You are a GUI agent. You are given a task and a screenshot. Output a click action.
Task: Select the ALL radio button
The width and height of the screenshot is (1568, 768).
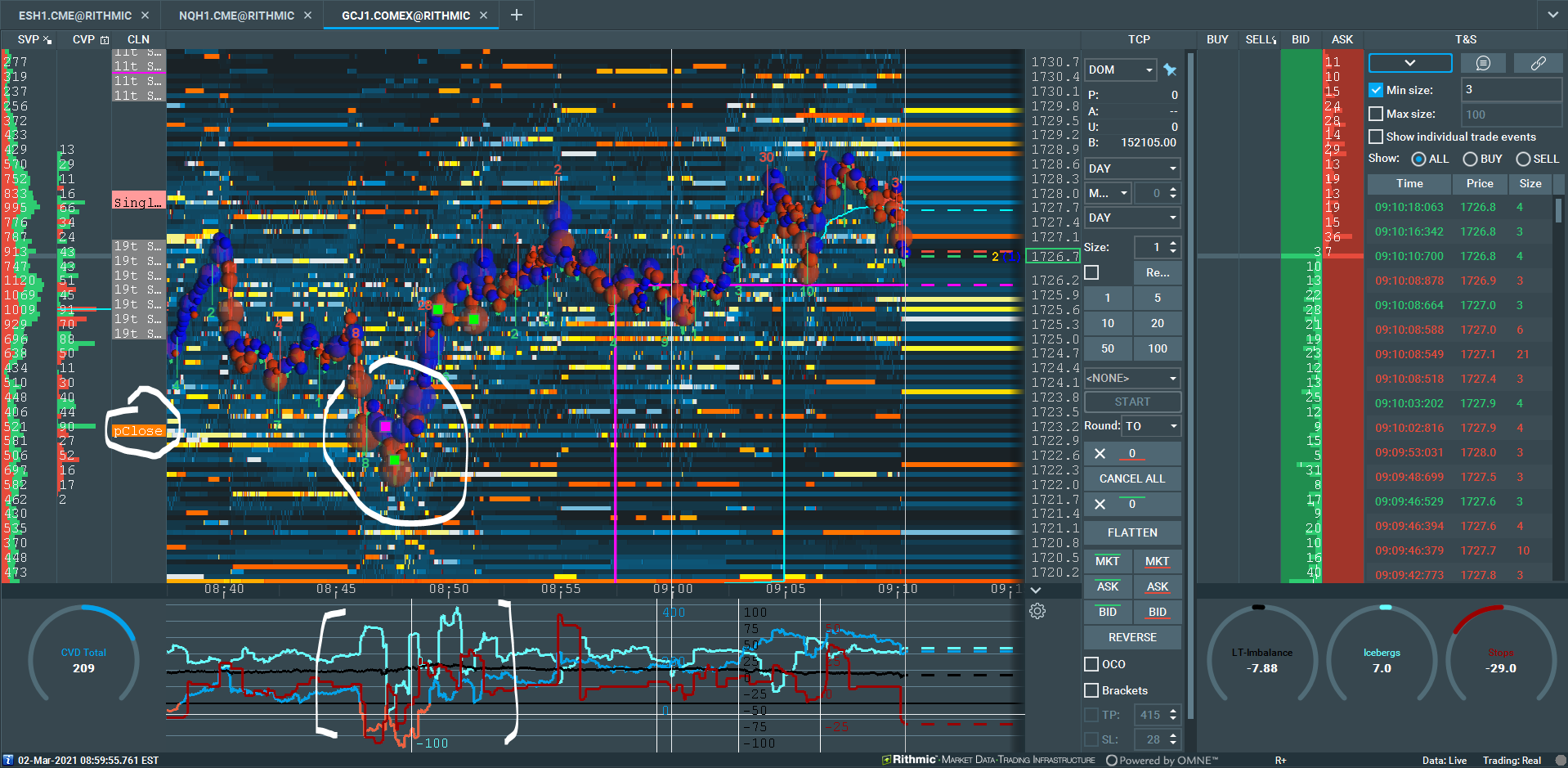[x=1418, y=159]
